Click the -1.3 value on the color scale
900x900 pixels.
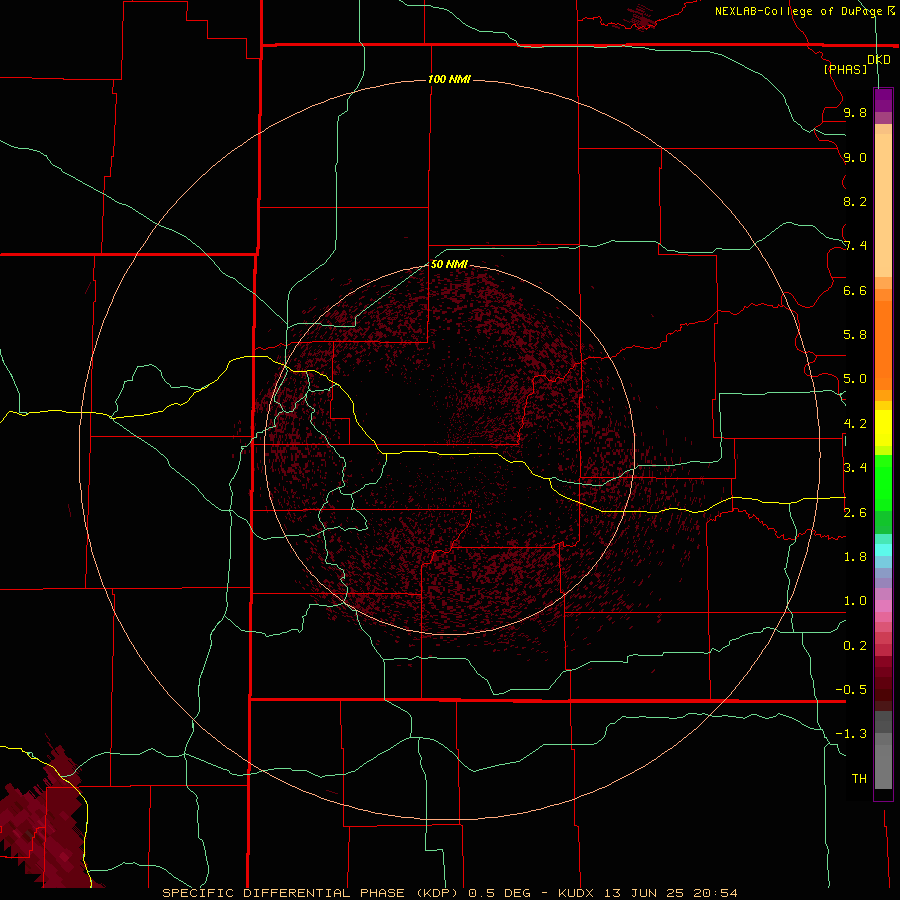[851, 734]
